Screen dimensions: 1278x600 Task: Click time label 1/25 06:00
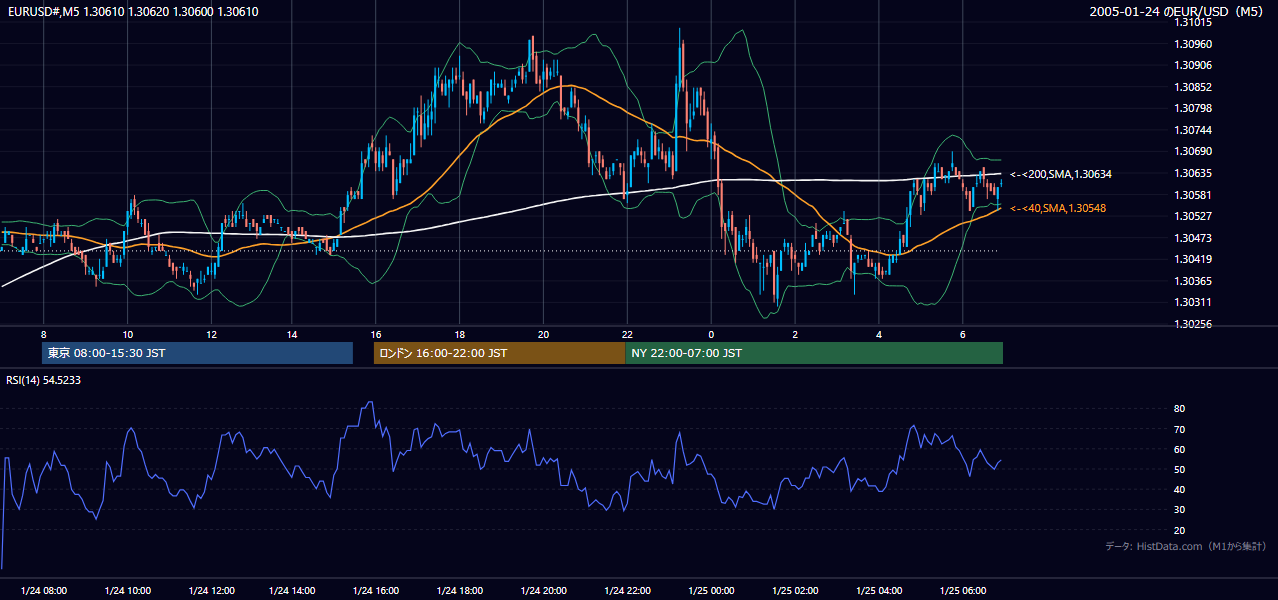click(962, 591)
